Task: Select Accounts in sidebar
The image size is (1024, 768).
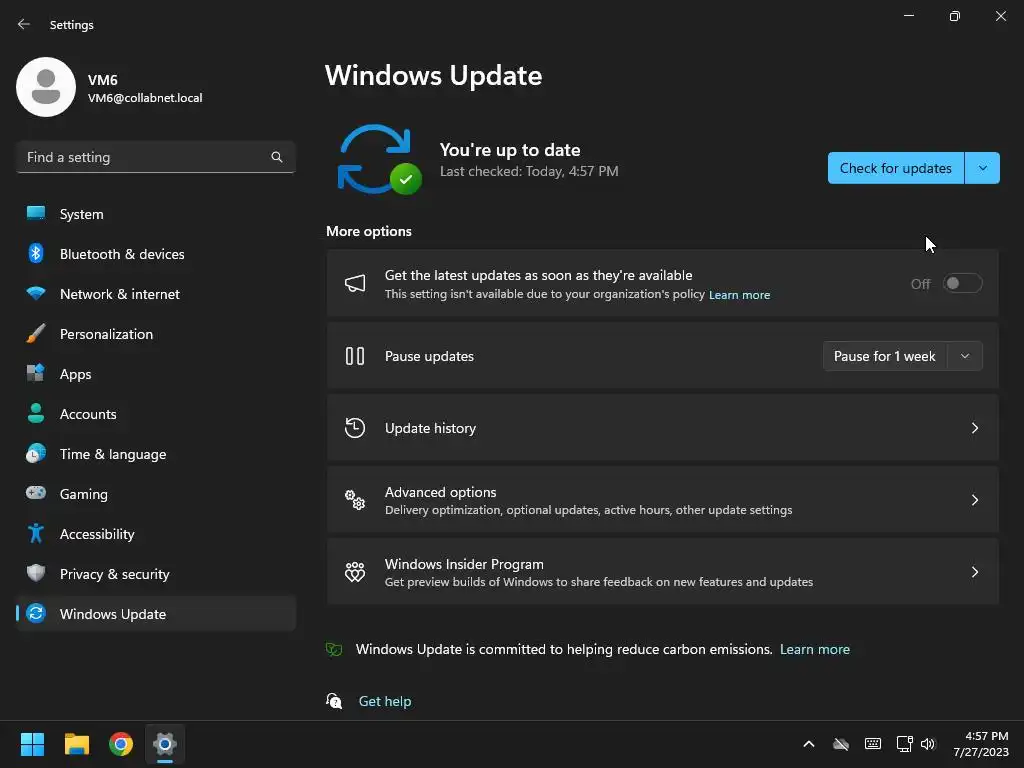Action: [x=155, y=413]
